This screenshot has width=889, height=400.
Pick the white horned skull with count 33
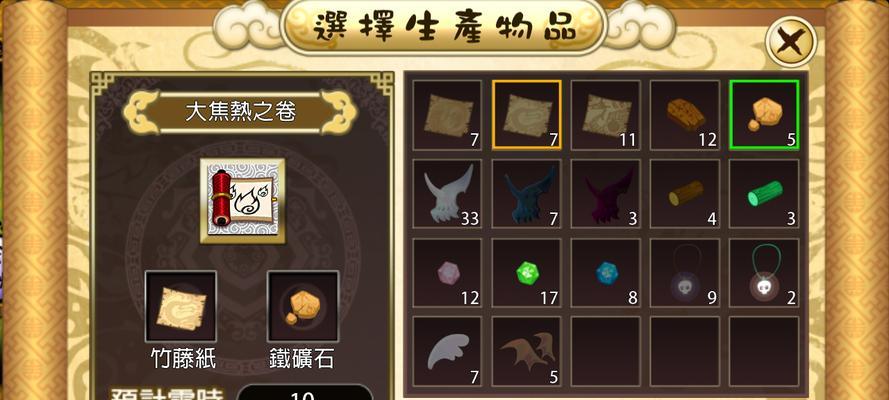point(447,194)
